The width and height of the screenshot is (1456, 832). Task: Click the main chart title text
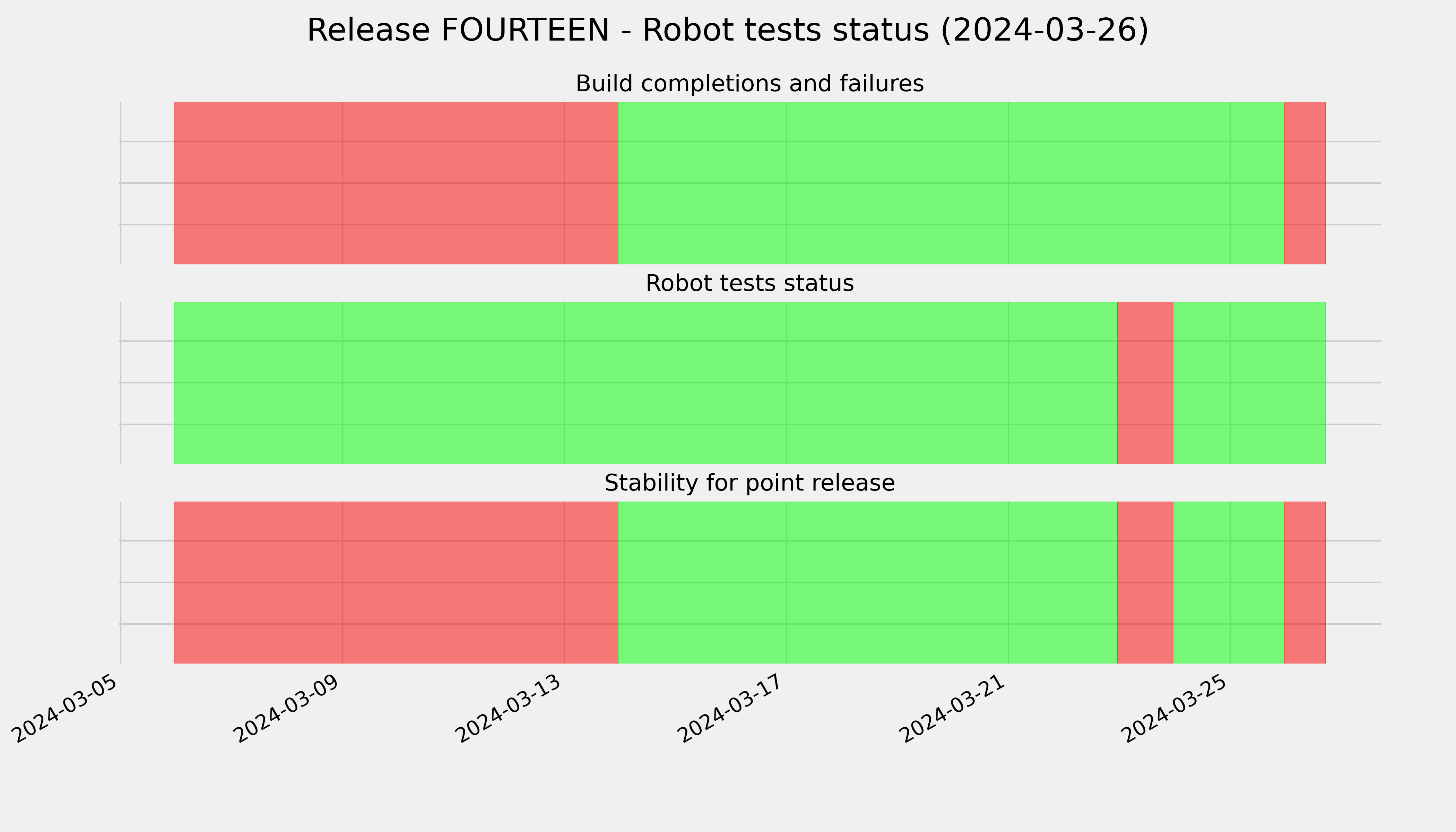click(x=727, y=30)
